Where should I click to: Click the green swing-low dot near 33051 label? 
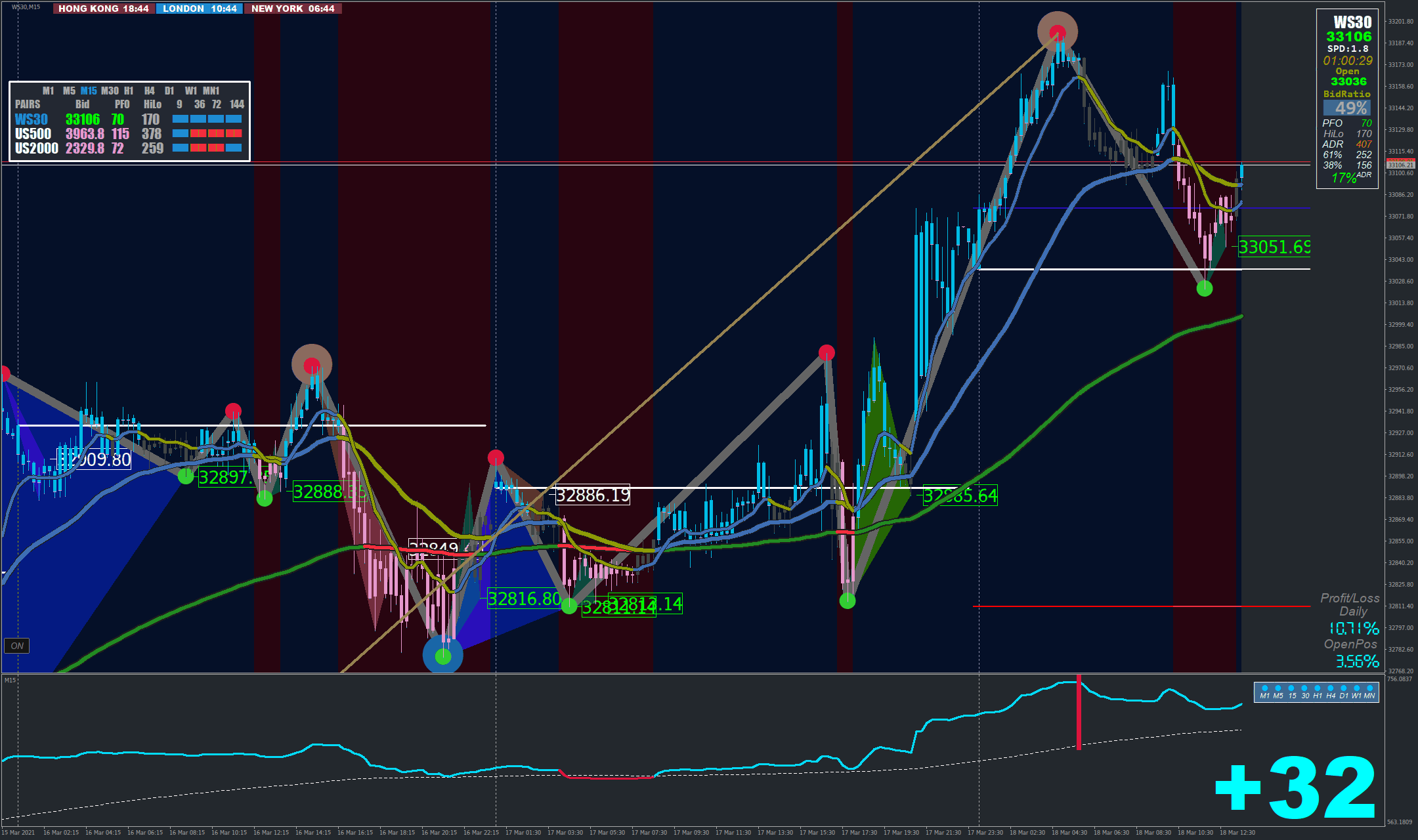pyautogui.click(x=1204, y=288)
